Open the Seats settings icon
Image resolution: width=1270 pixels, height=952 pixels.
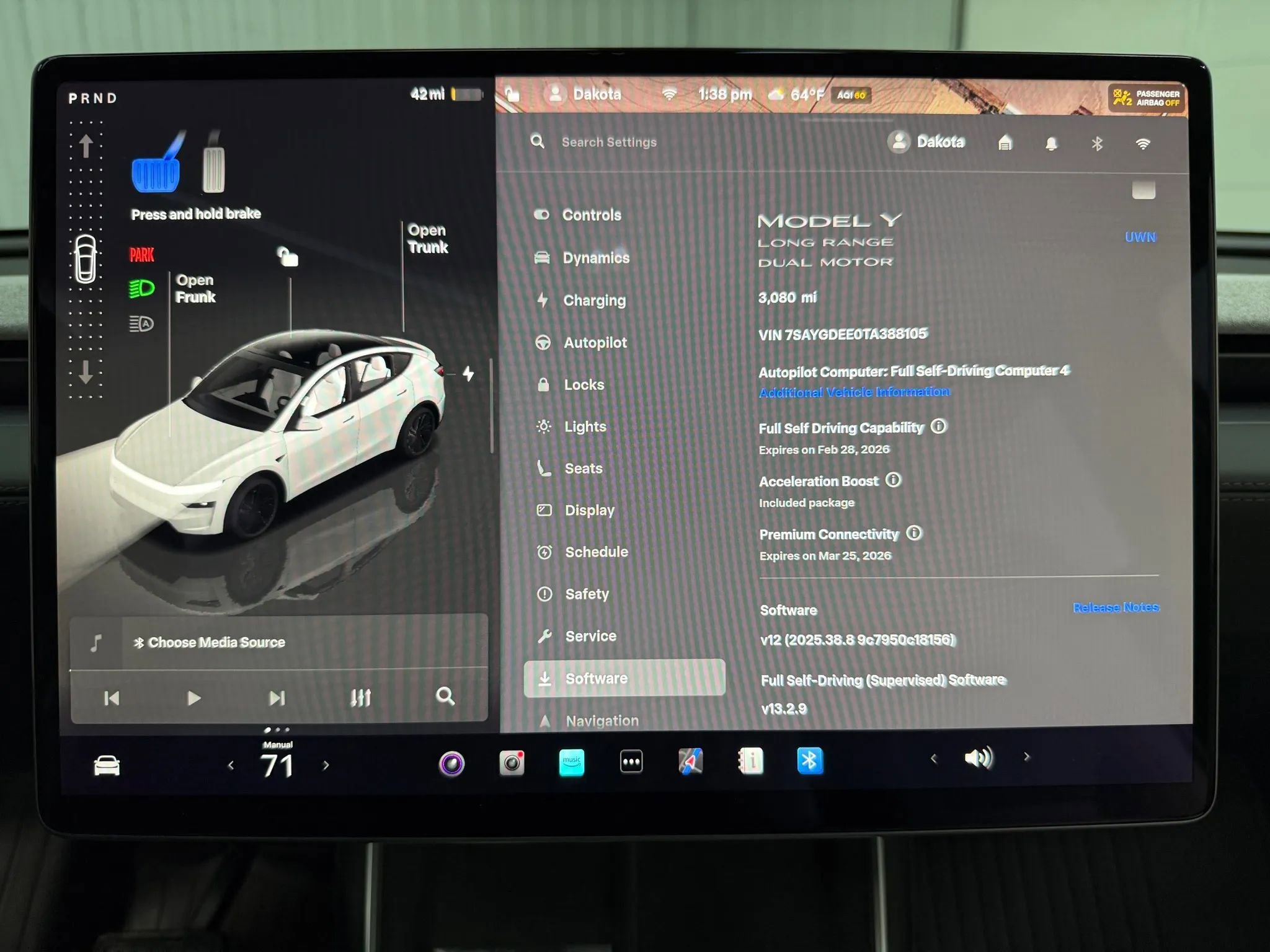point(544,468)
